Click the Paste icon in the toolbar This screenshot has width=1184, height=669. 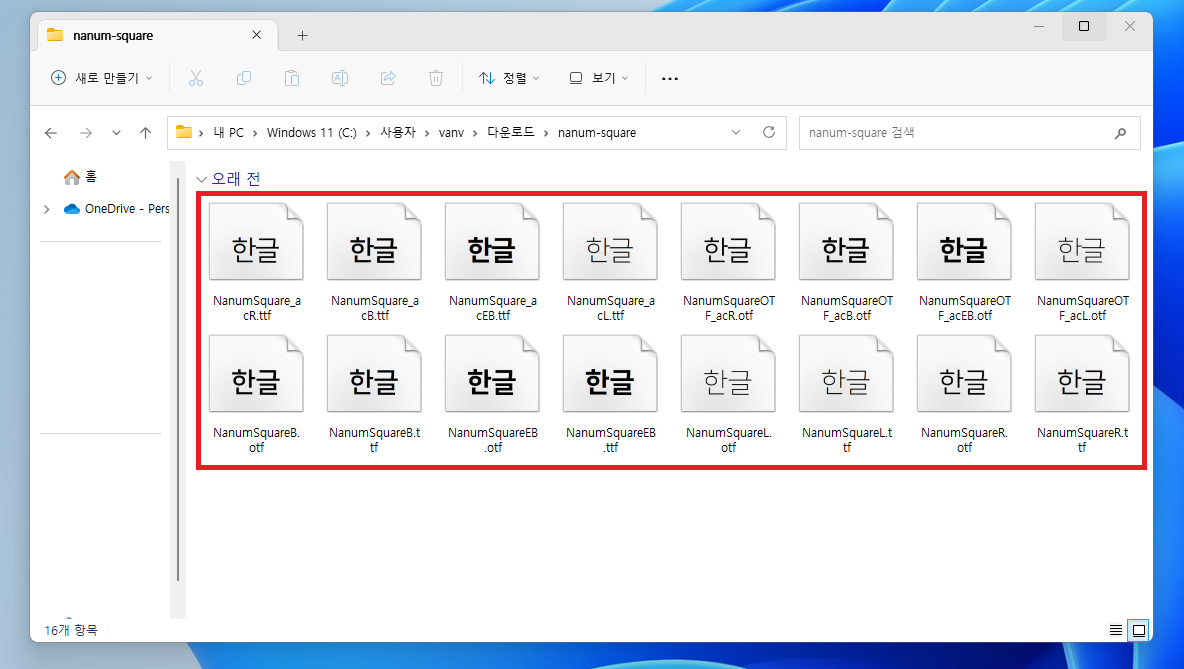[x=292, y=78]
